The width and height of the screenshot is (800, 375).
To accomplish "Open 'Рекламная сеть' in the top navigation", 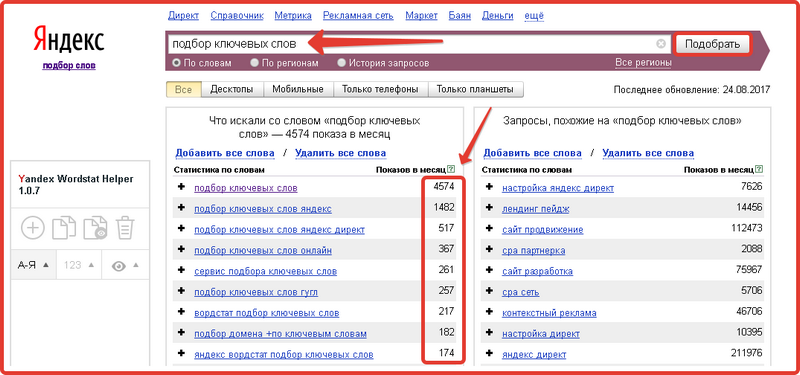I will pos(358,15).
